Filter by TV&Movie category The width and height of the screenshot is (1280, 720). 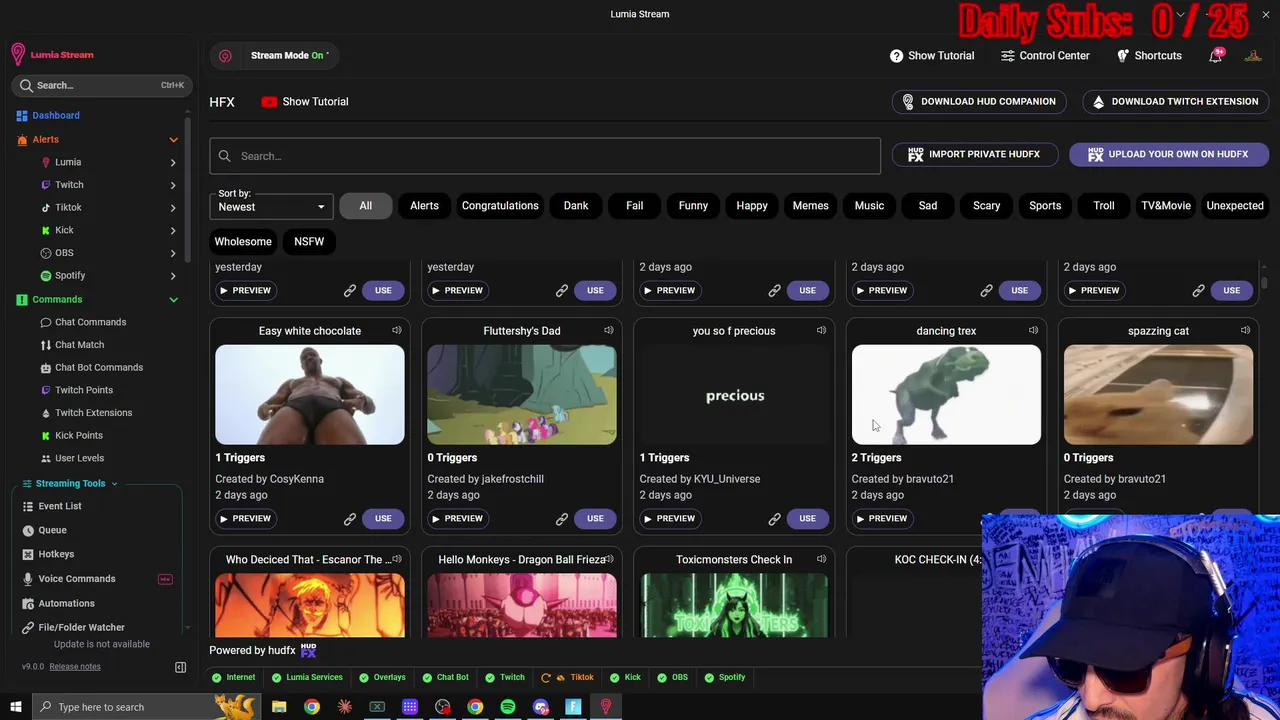[x=1166, y=206]
